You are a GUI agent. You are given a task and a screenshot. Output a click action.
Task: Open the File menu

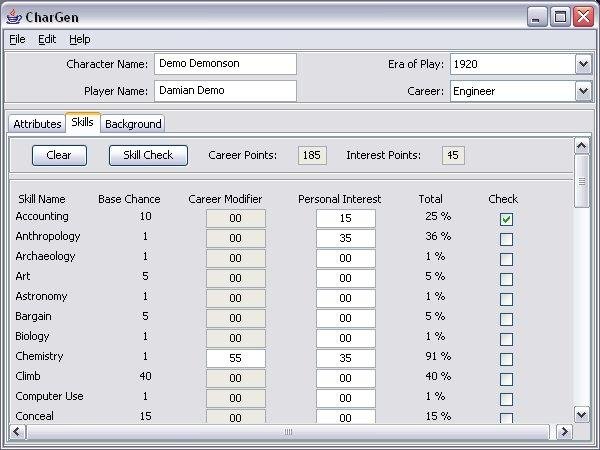click(17, 39)
